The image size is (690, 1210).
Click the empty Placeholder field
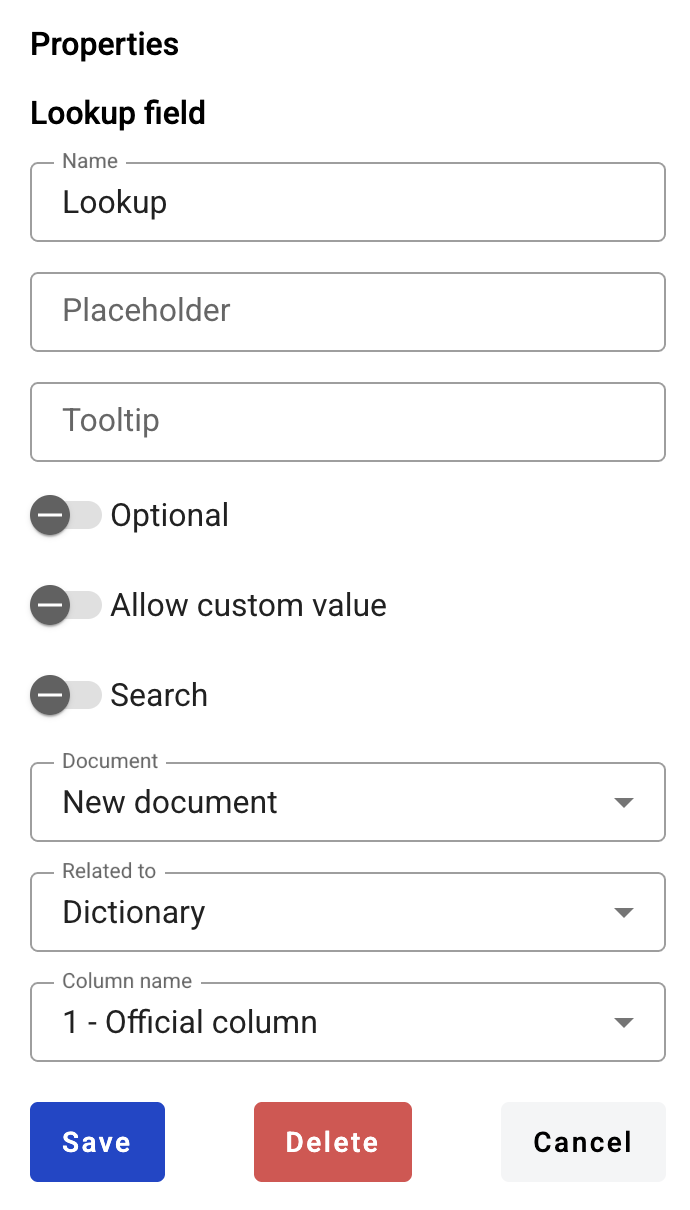pos(348,312)
